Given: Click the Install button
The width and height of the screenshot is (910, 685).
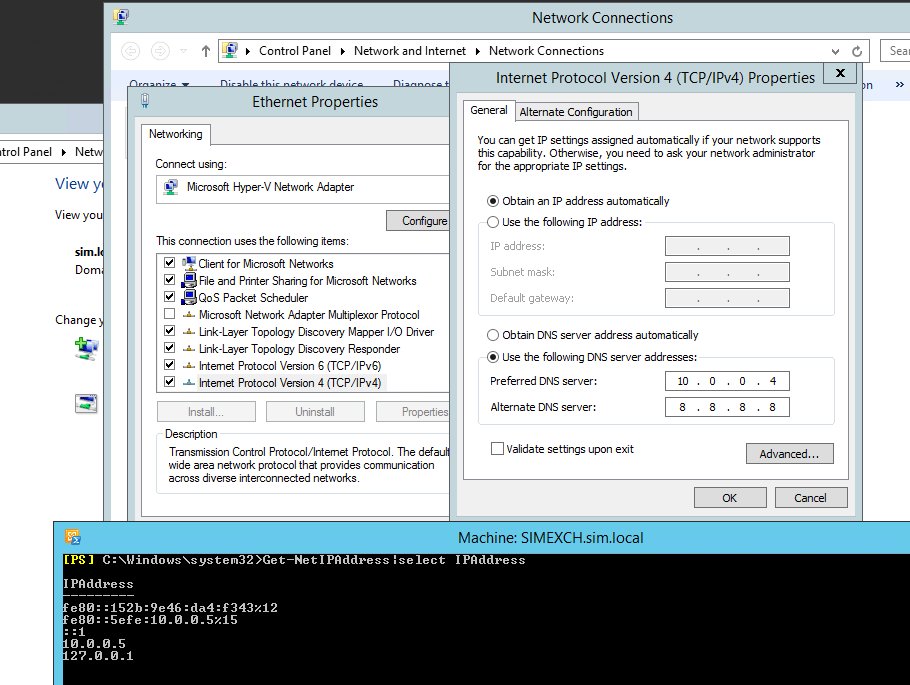Looking at the screenshot, I should tap(206, 412).
